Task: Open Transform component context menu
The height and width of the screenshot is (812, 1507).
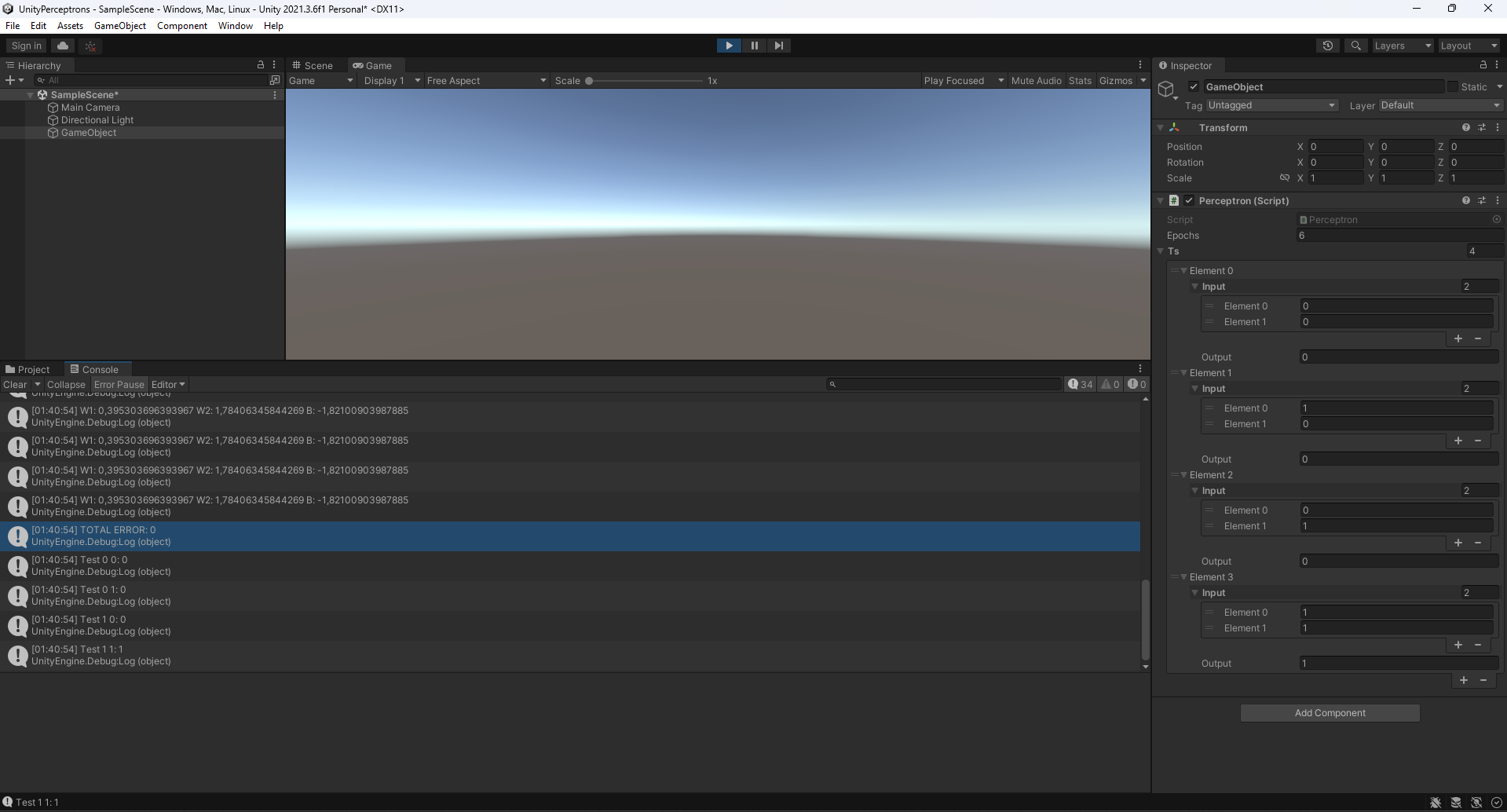Action: [1497, 127]
